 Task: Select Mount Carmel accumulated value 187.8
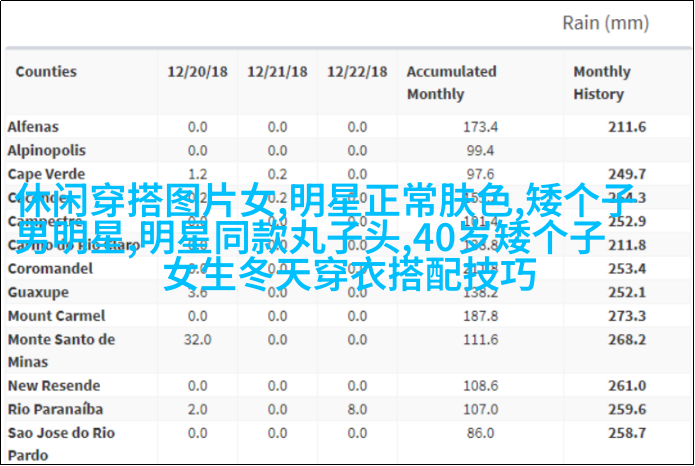480,316
